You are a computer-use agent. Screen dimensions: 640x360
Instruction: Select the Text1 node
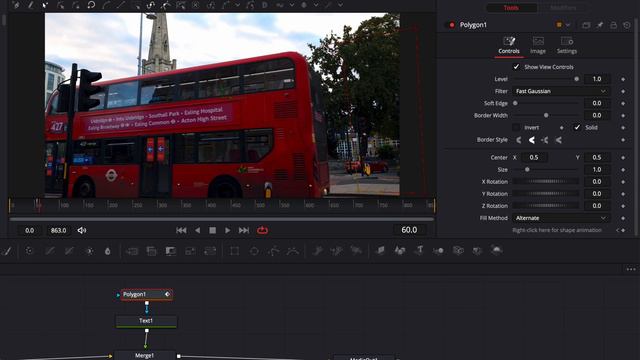click(146, 321)
